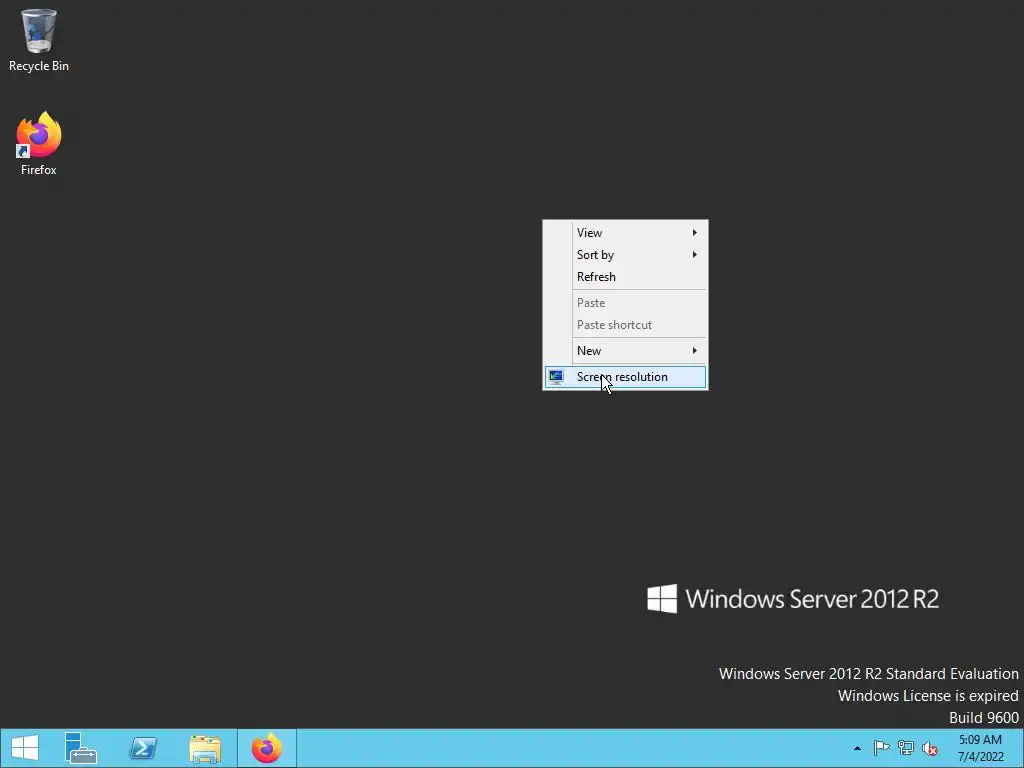Expand the View submenu
The width and height of the screenshot is (1024, 768).
pyautogui.click(x=626, y=232)
